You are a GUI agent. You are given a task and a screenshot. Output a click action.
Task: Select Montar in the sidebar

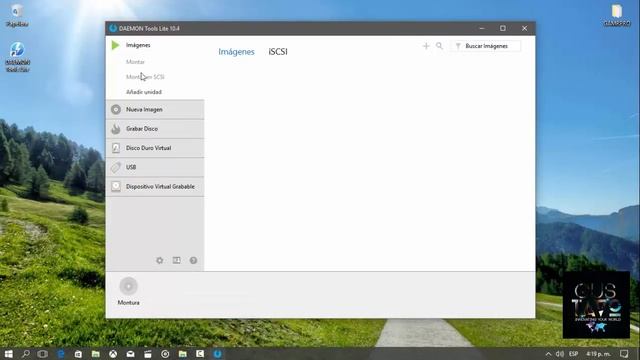(x=135, y=62)
